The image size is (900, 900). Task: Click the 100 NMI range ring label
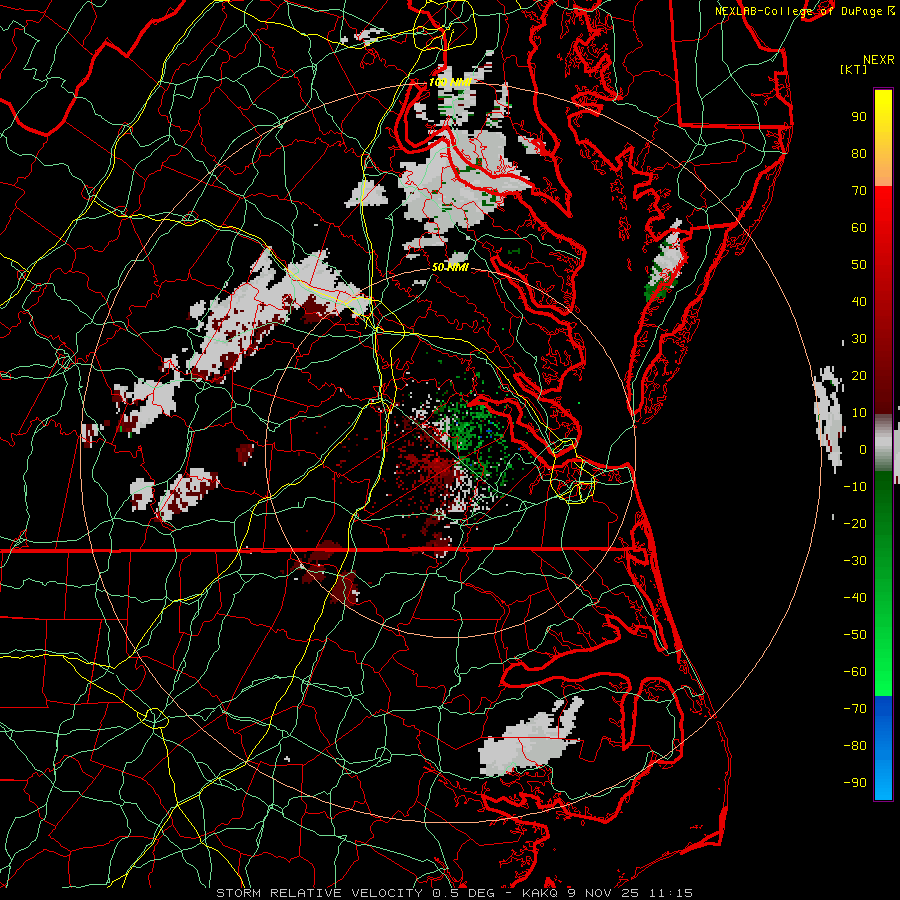pyautogui.click(x=449, y=83)
